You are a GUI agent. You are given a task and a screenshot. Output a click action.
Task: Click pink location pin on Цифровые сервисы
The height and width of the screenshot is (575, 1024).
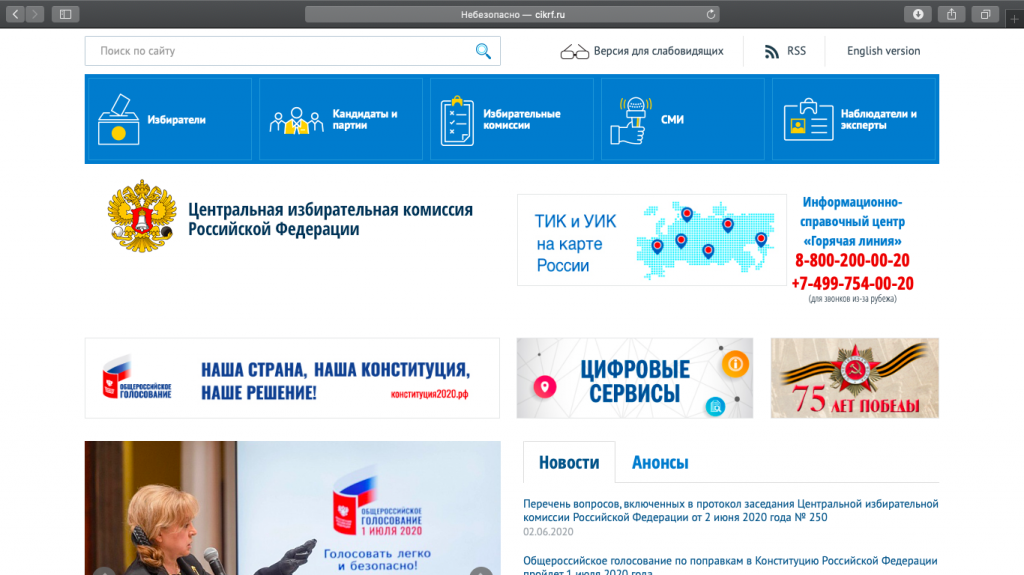pyautogui.click(x=545, y=387)
